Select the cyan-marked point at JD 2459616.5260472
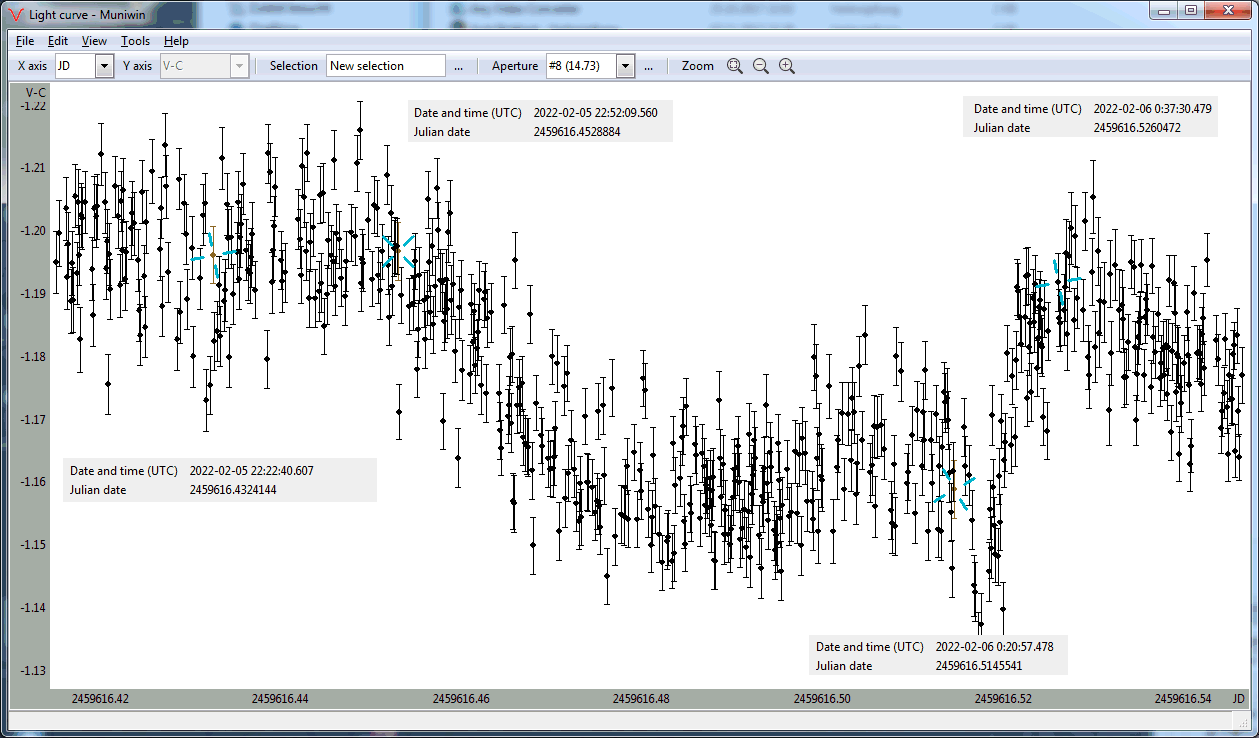1259x738 pixels. (x=1061, y=283)
